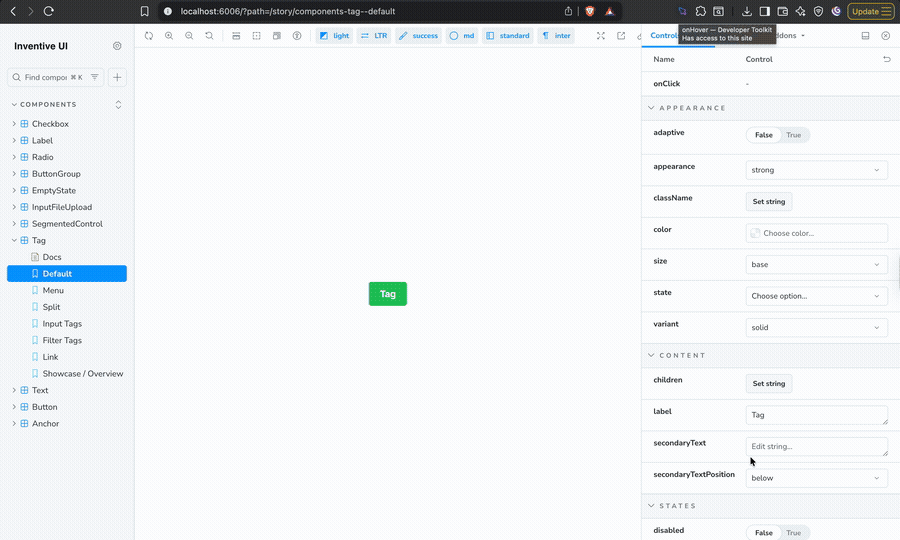The image size is (900, 540).
Task: Focus the Find components search box
Action: (55, 77)
